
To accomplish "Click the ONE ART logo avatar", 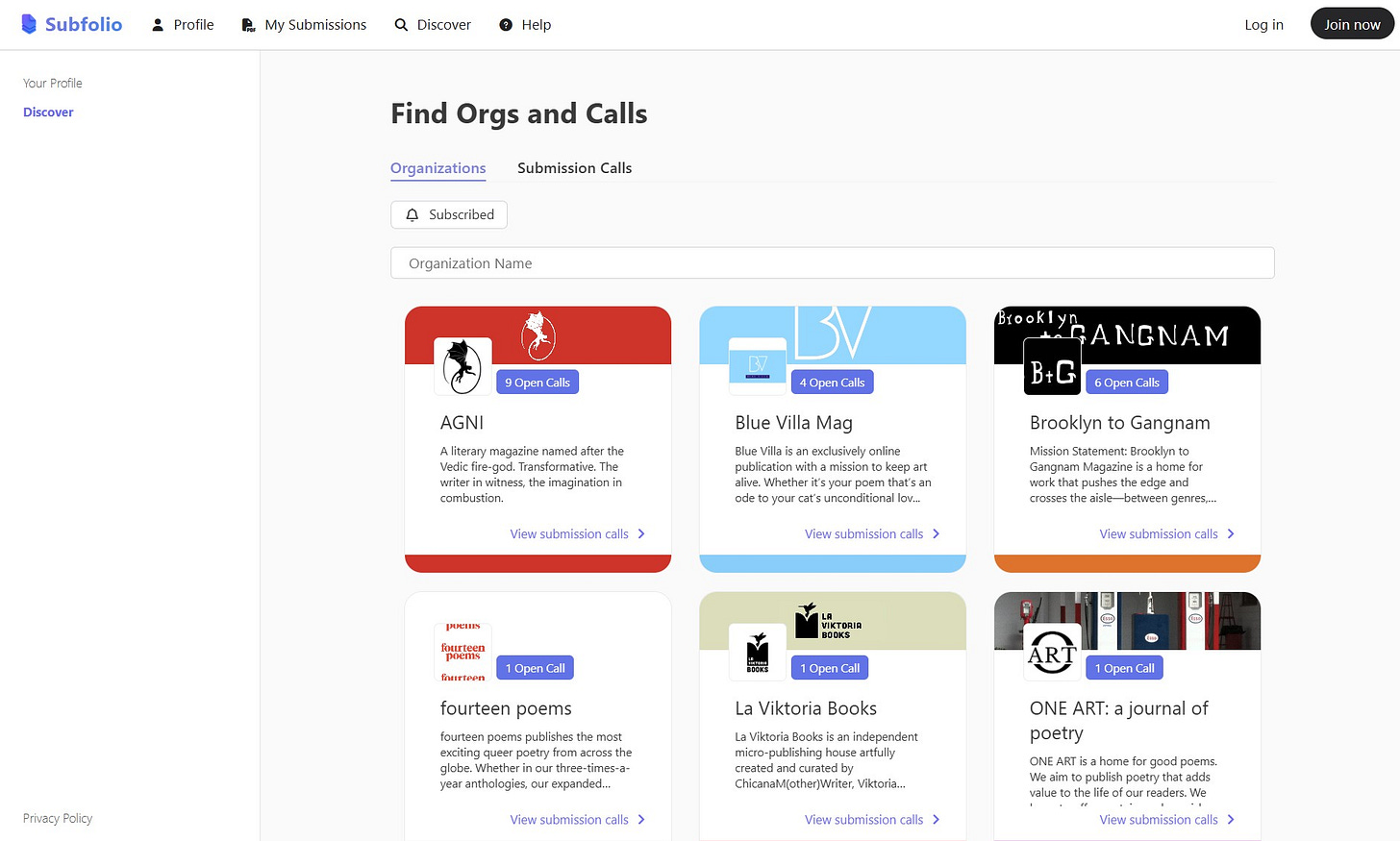I will tap(1052, 652).
